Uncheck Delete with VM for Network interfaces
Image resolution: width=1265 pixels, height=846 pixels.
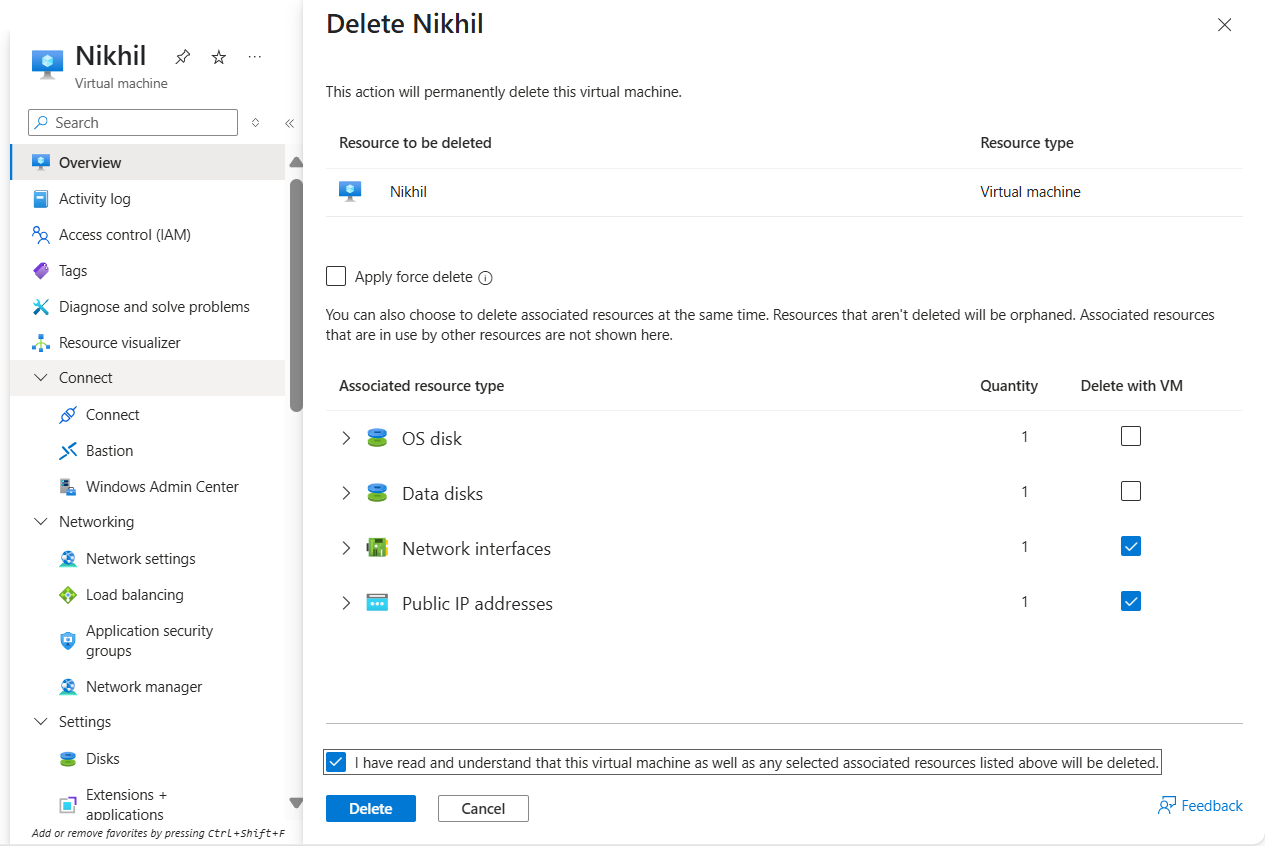[1131, 546]
